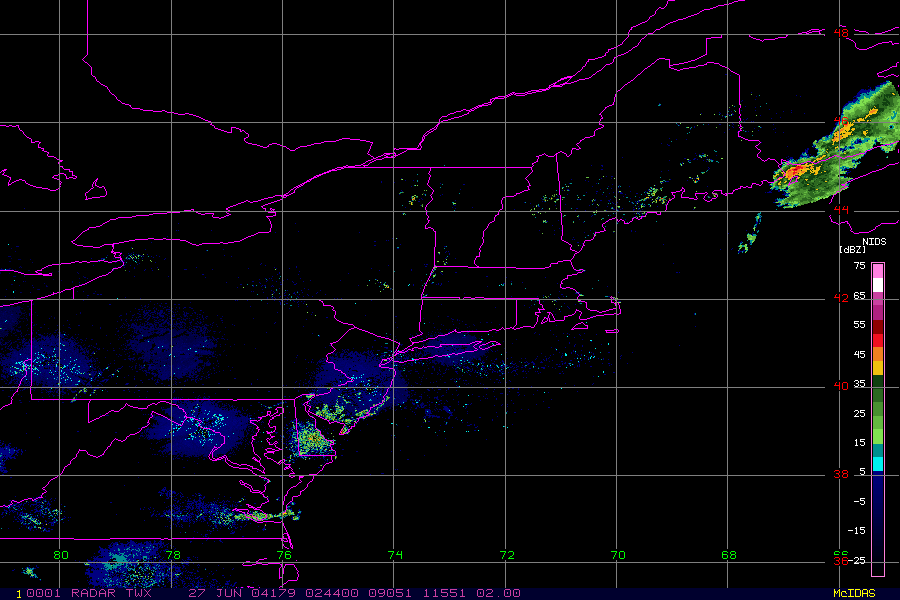Click the TWX station identifier
The image size is (900, 600).
point(138,593)
